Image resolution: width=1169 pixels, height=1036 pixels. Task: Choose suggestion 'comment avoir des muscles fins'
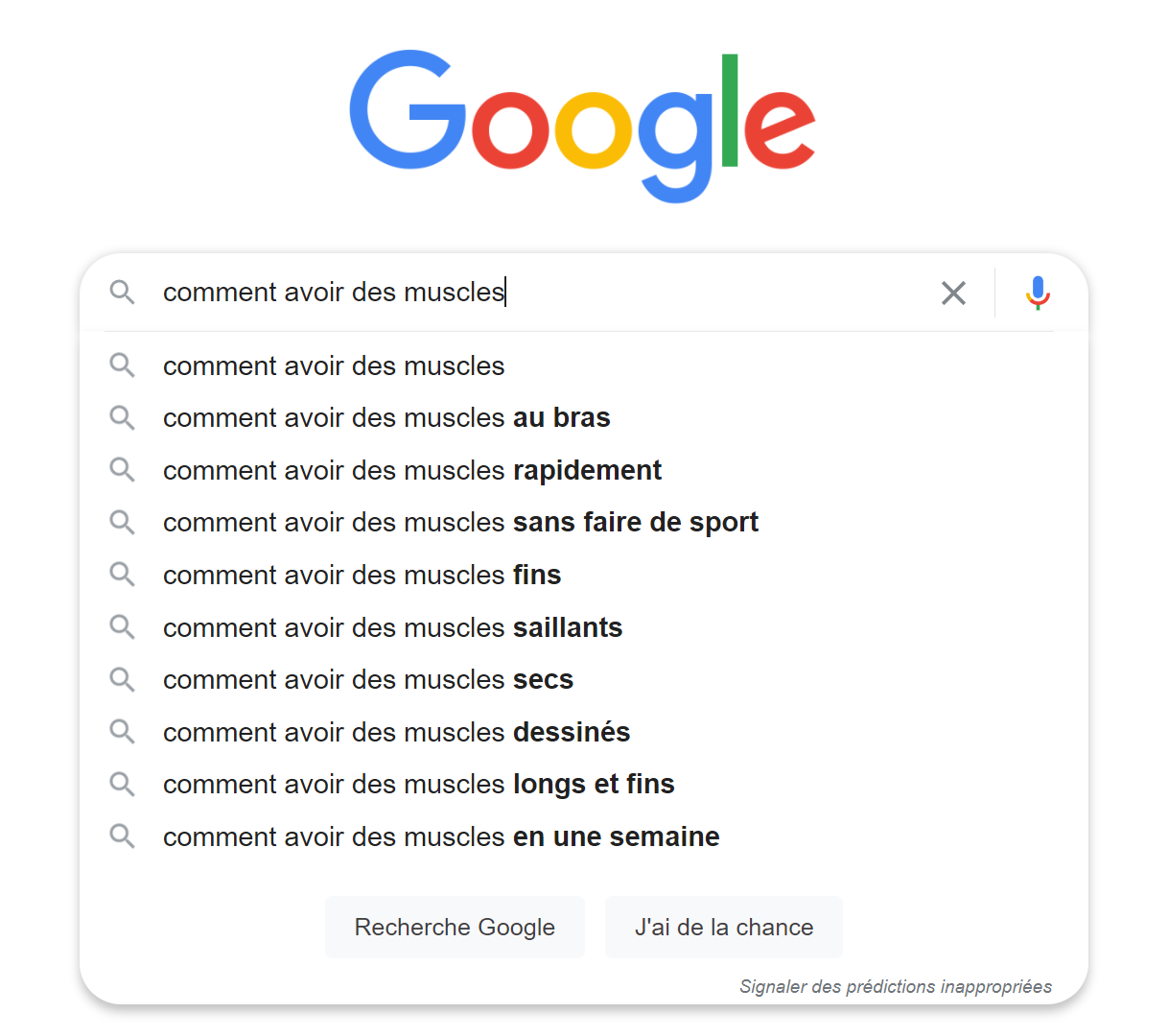[362, 575]
